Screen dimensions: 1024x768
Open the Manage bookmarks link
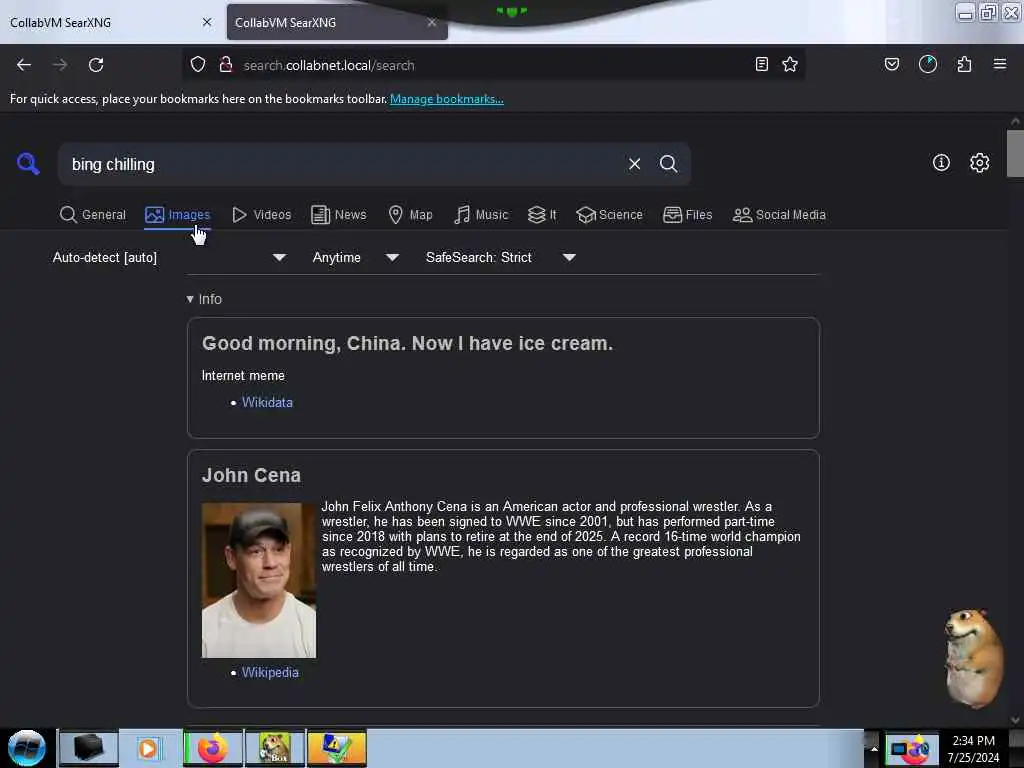point(447,99)
